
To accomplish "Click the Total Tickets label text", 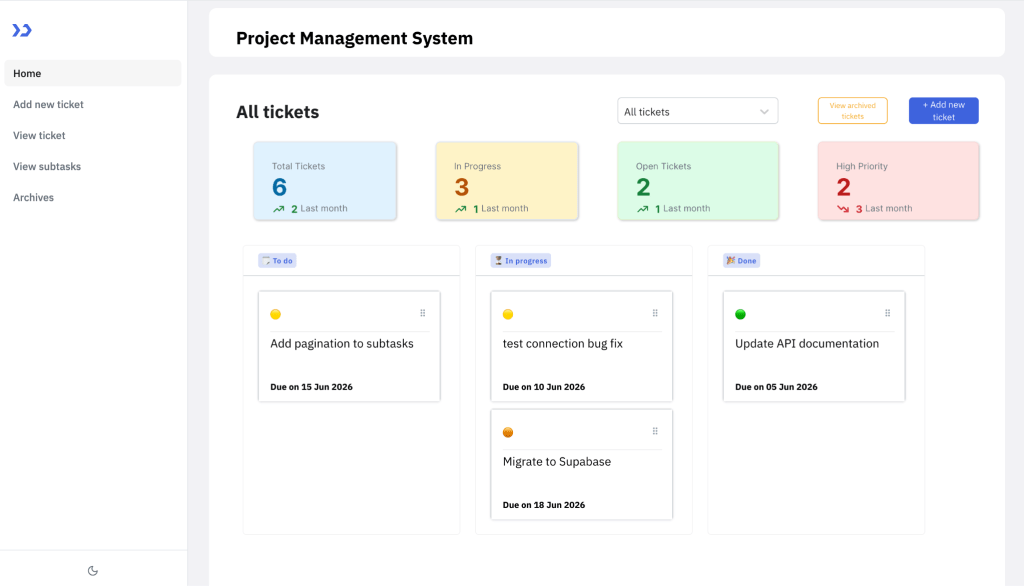I will tap(298, 166).
